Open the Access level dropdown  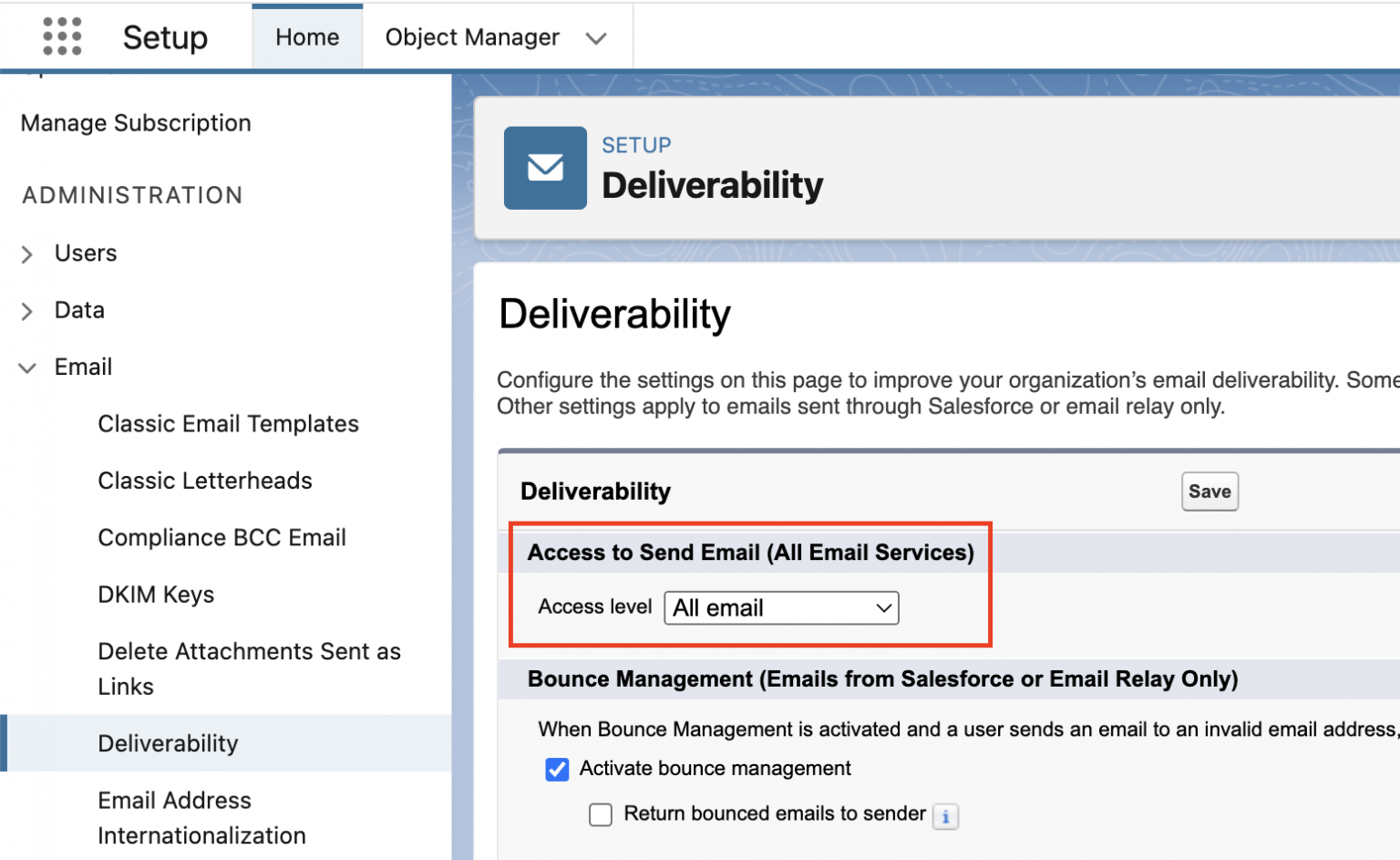(780, 607)
